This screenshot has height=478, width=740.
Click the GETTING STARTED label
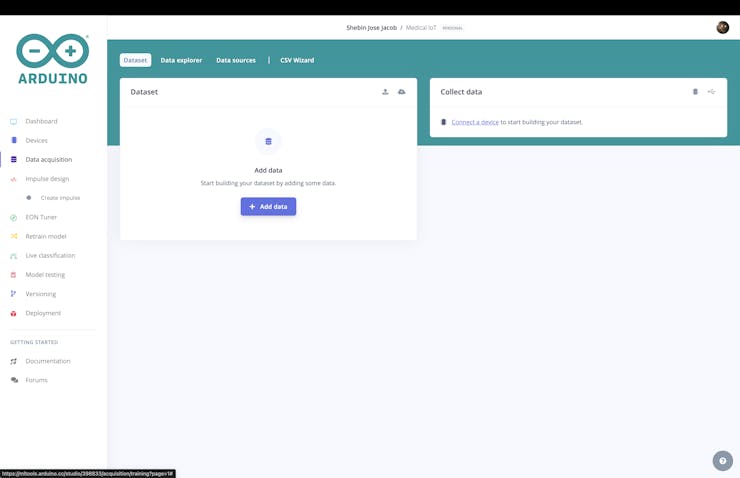pyautogui.click(x=34, y=342)
